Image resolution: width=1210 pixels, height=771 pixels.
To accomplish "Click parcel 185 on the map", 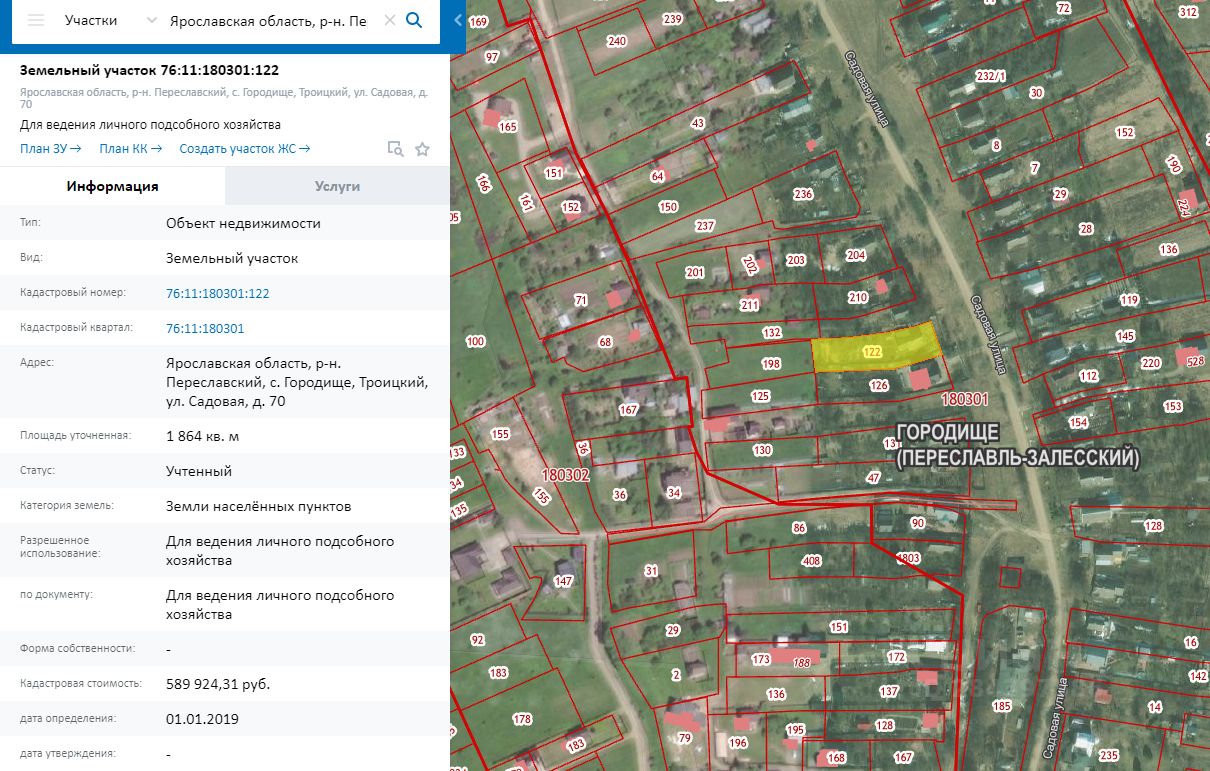I will point(1002,706).
